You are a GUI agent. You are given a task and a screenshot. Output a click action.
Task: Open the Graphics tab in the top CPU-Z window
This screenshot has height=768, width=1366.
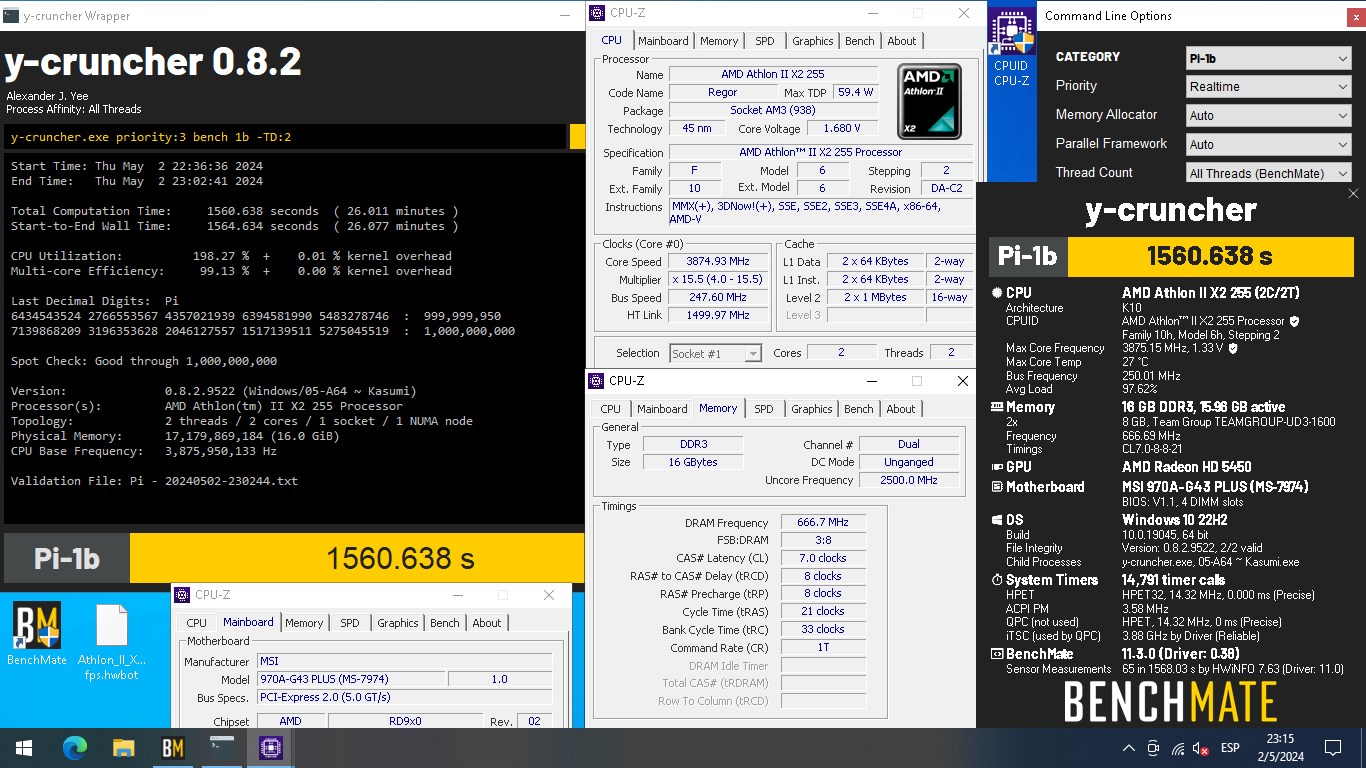point(812,41)
